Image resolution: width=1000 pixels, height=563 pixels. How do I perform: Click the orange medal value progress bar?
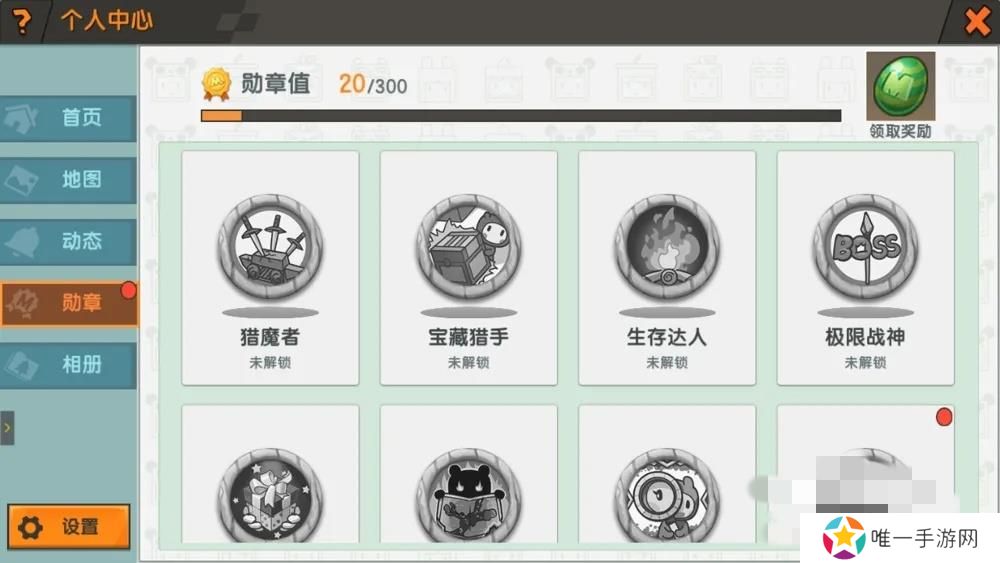click(x=521, y=115)
